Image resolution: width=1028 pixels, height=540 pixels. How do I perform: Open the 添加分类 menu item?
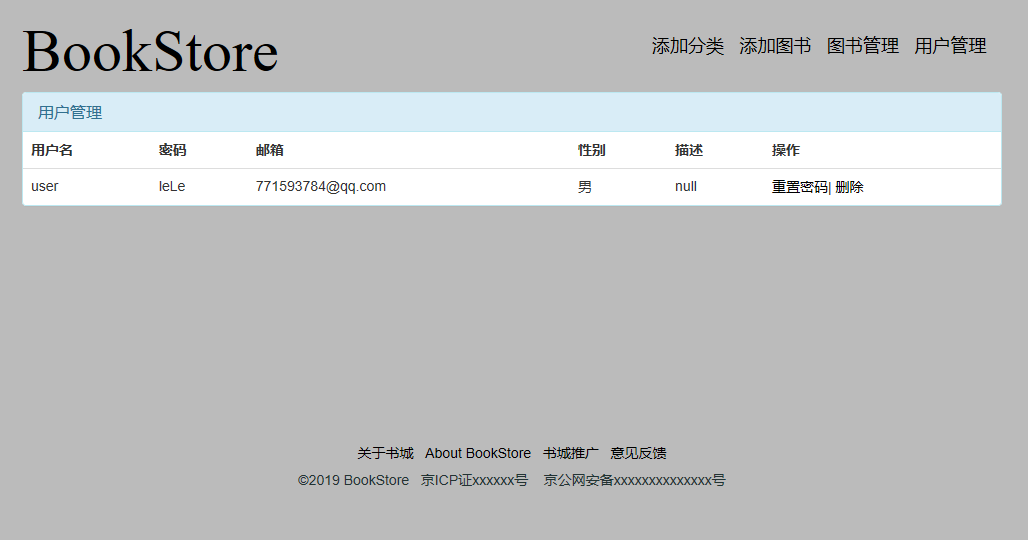tap(688, 46)
